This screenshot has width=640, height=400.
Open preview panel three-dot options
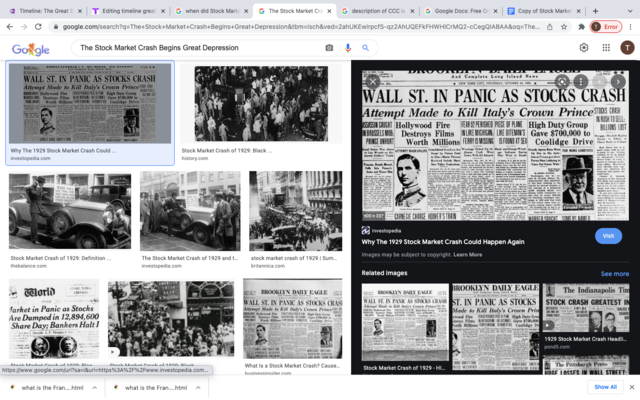[581, 82]
